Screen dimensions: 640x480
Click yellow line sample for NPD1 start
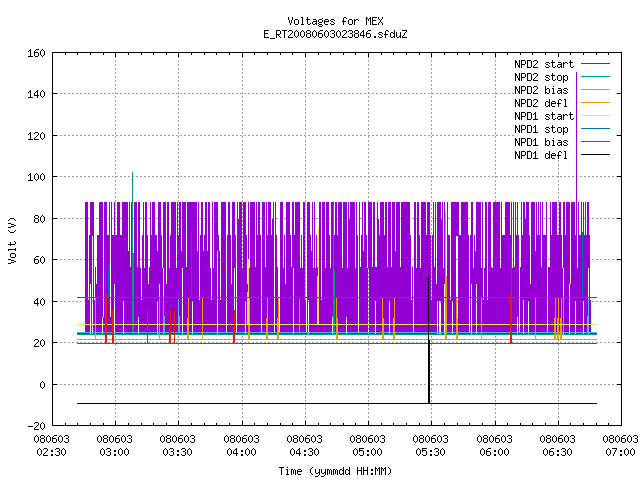595,116
